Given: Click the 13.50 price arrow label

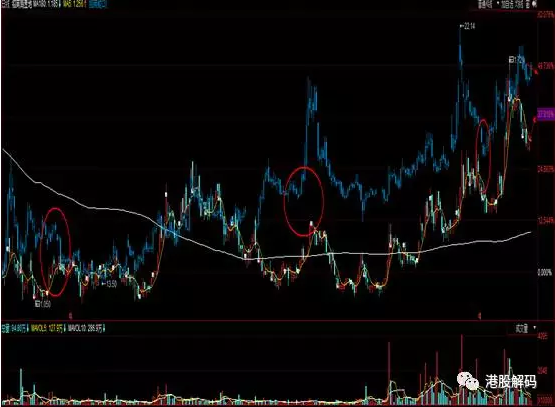Looking at the screenshot, I should coord(109,283).
